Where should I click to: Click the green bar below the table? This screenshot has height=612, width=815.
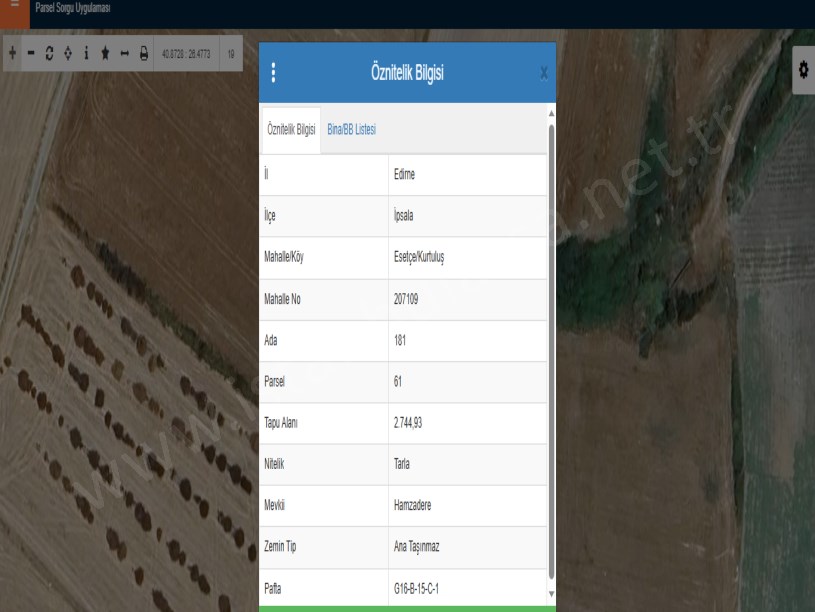(x=406, y=607)
